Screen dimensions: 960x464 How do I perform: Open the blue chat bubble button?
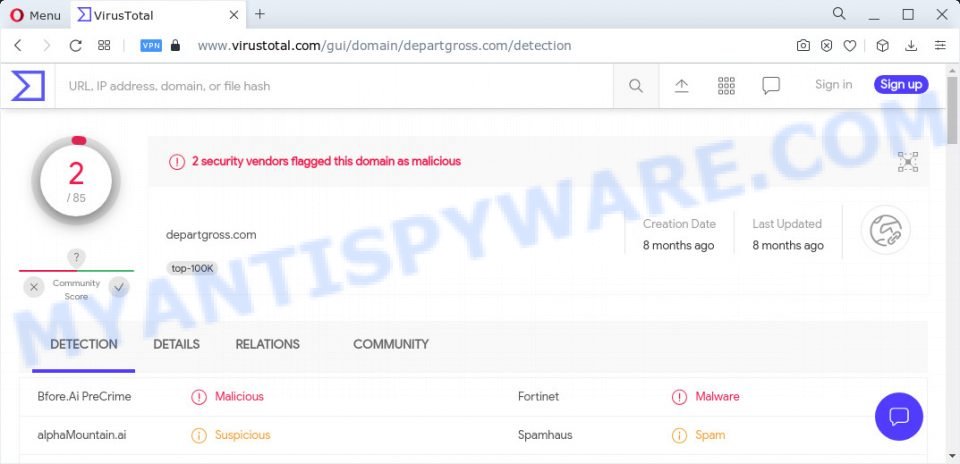click(x=899, y=417)
